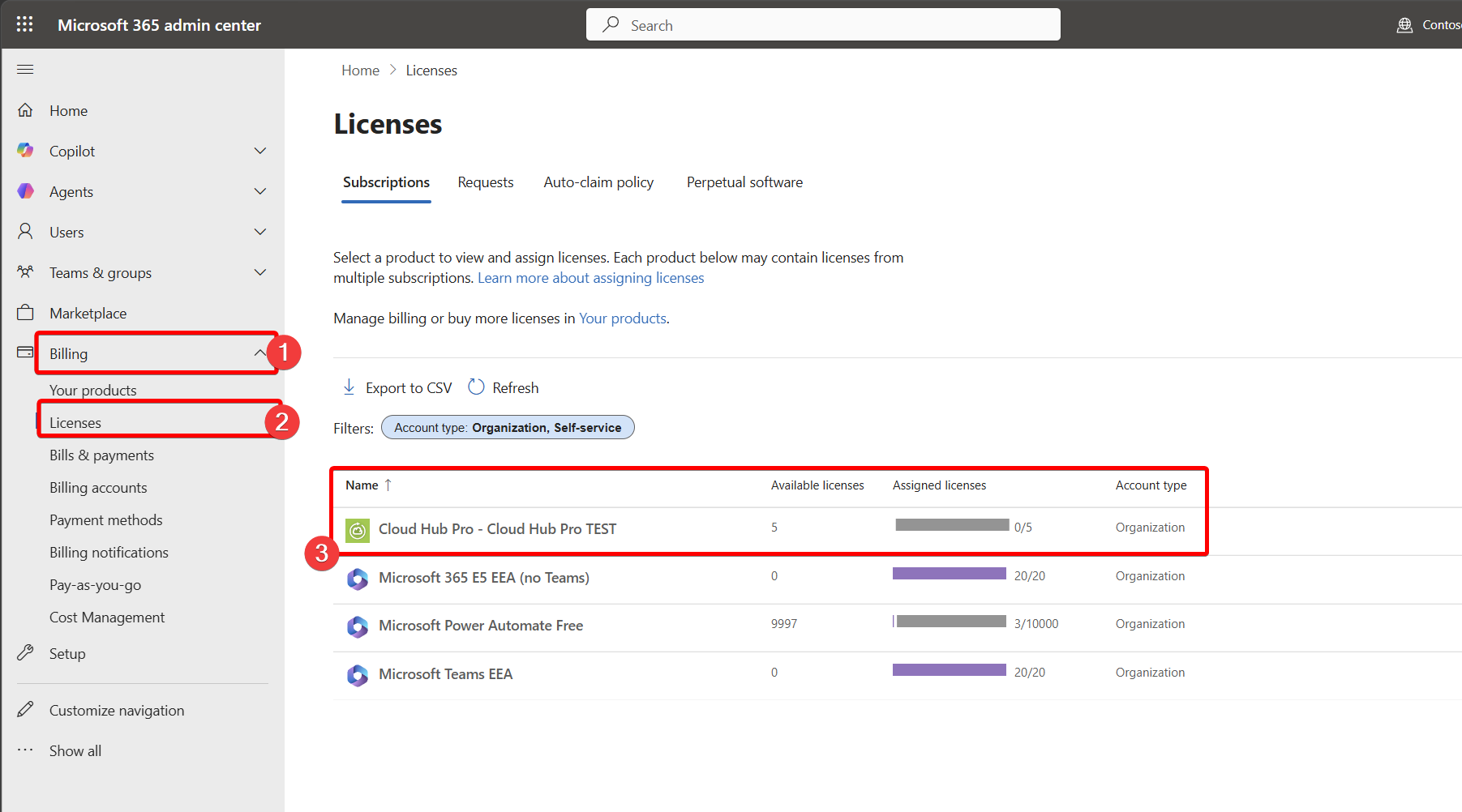Open the Perpetual software tab
Screen dimensions: 1462x812
click(x=744, y=182)
